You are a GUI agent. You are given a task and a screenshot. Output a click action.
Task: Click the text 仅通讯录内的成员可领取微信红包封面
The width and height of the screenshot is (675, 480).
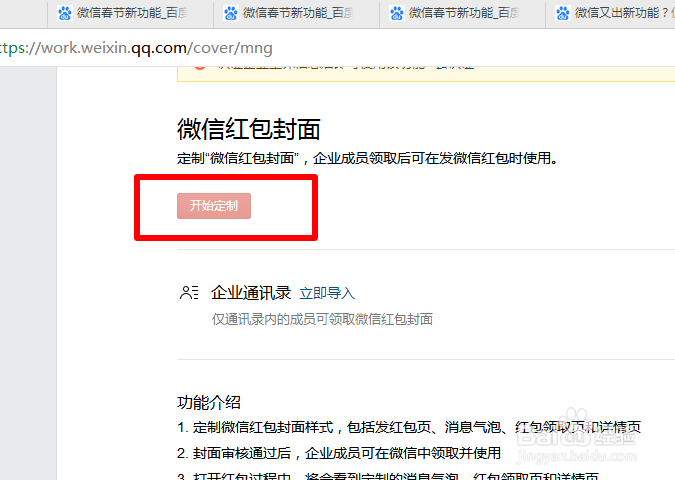[322, 319]
